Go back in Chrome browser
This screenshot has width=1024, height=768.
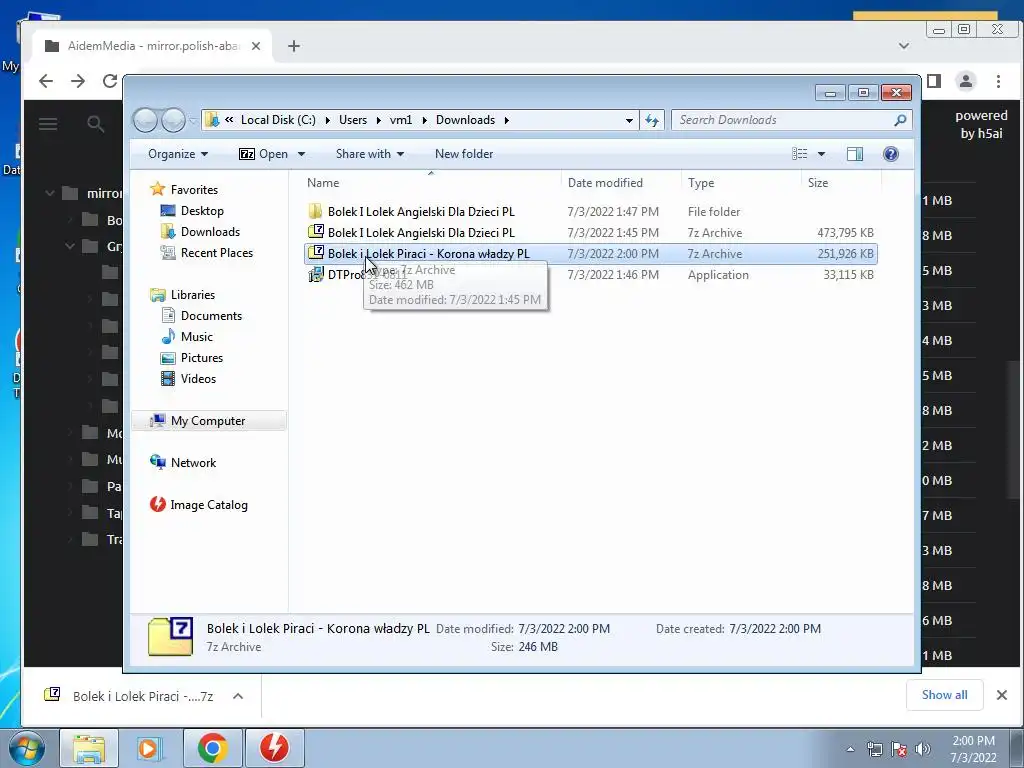(46, 81)
